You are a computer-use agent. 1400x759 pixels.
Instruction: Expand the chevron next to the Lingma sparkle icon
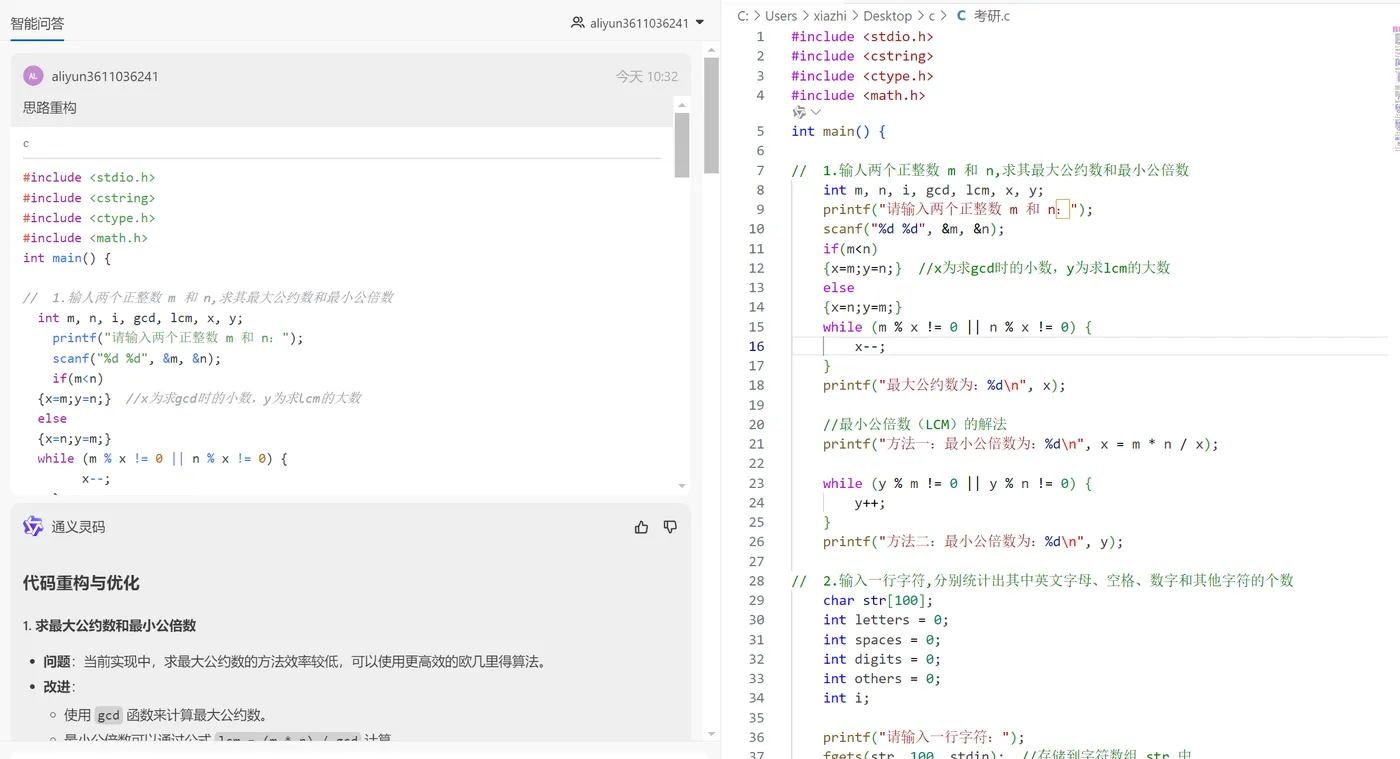[x=816, y=113]
